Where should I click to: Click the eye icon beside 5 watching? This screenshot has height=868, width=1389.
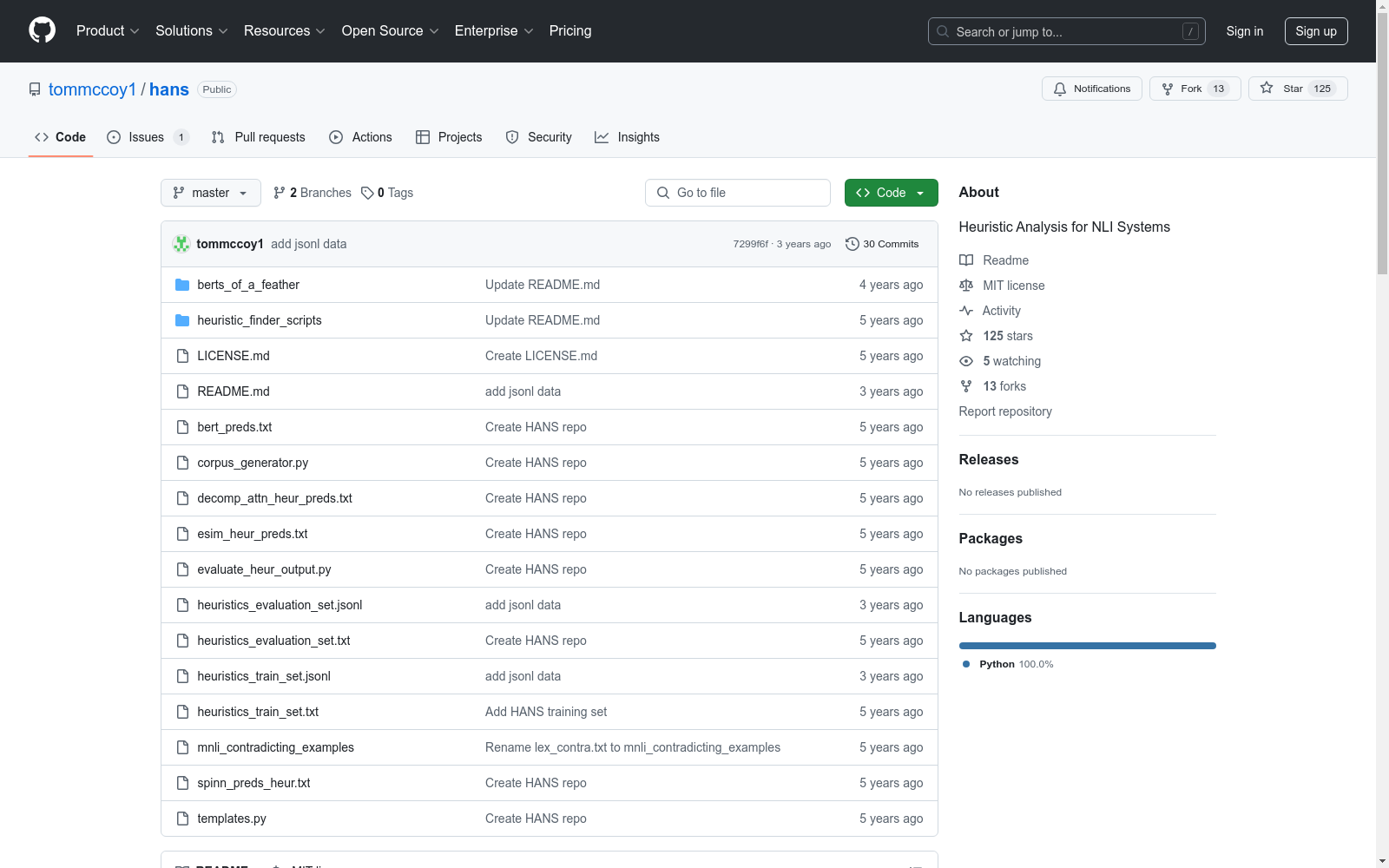click(966, 361)
